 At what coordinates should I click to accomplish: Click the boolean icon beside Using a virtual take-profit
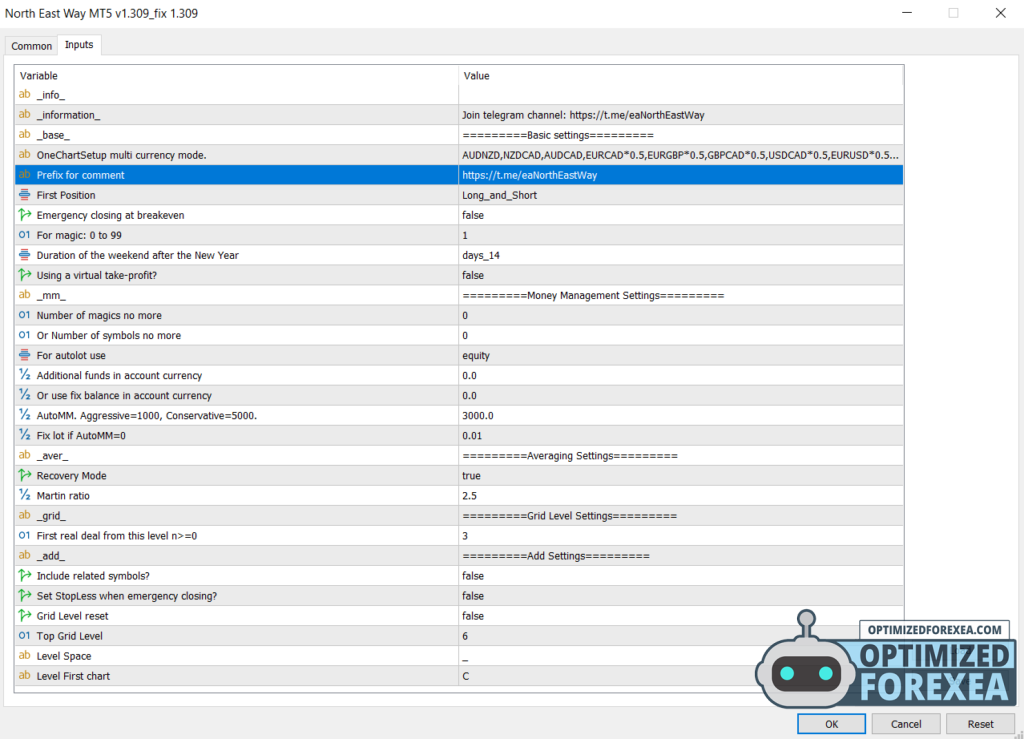[x=25, y=275]
